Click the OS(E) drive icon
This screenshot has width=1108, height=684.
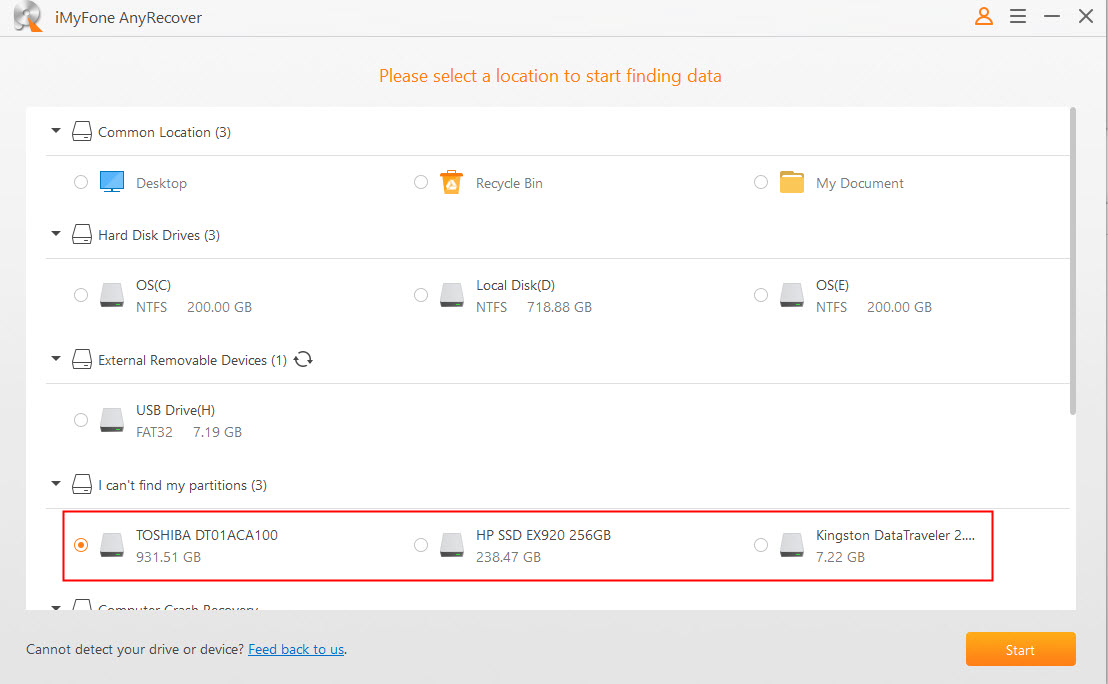point(791,295)
